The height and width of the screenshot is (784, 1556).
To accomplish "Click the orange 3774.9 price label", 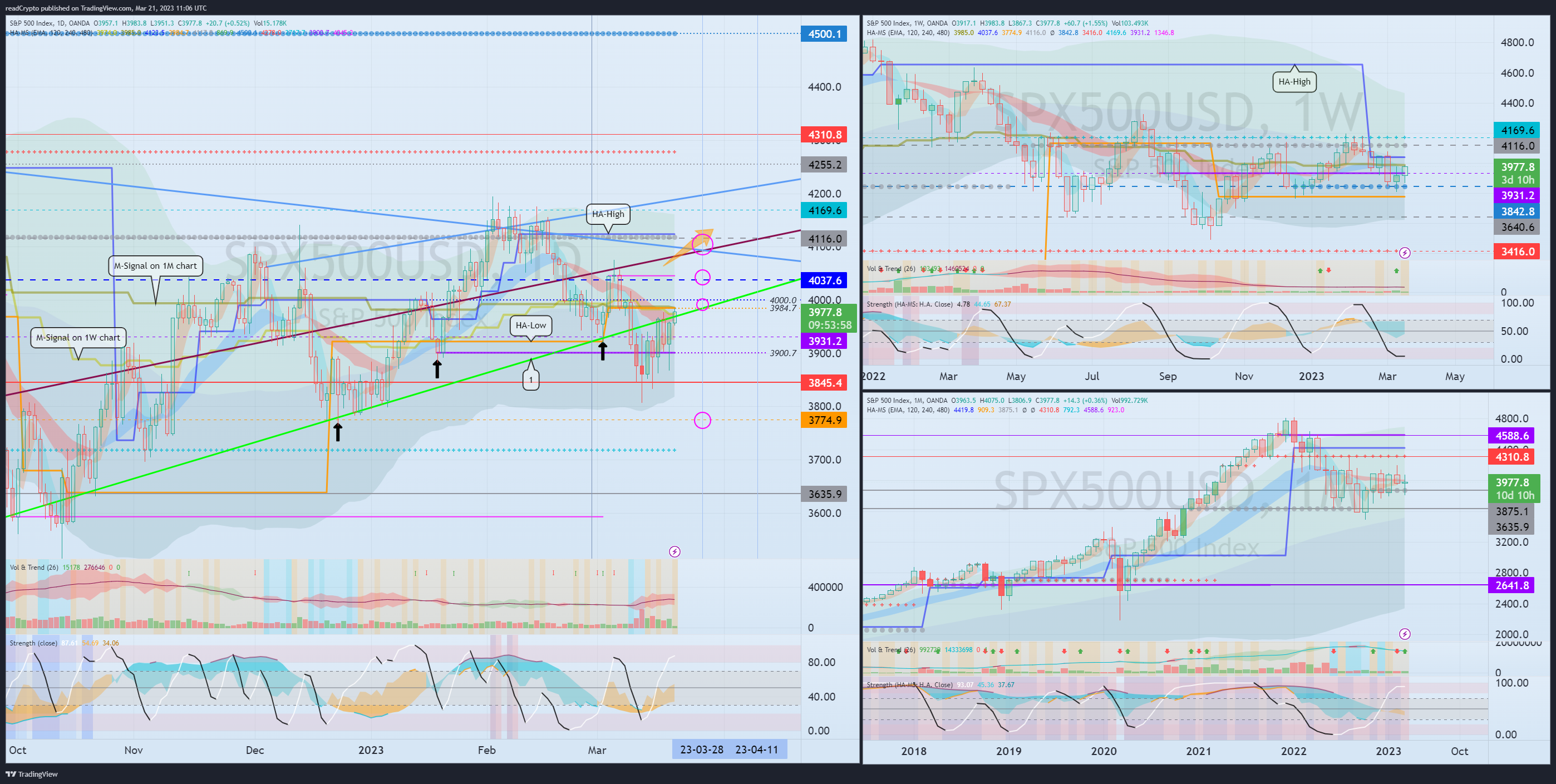I will pyautogui.click(x=825, y=421).
